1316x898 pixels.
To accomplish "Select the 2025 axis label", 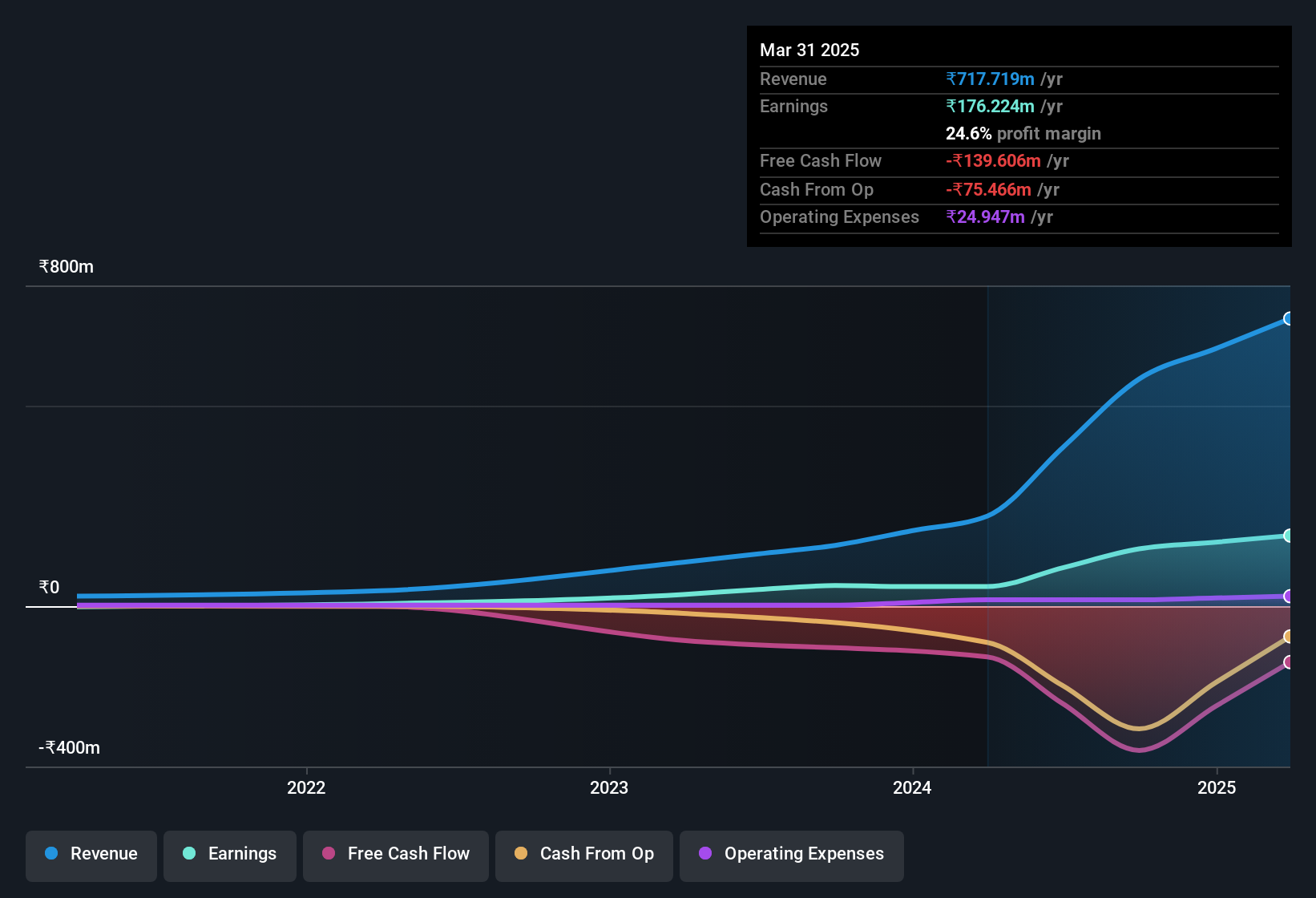I will tap(1217, 787).
